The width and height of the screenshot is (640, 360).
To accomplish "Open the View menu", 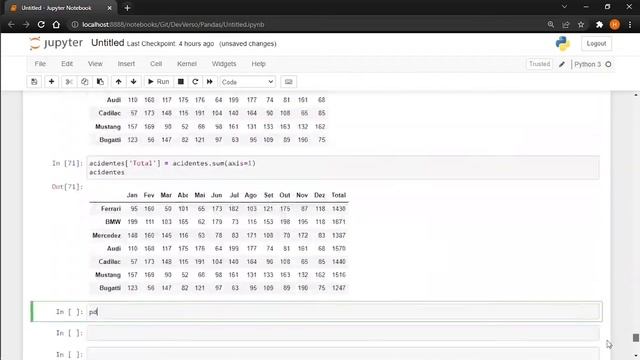I will pos(95,64).
